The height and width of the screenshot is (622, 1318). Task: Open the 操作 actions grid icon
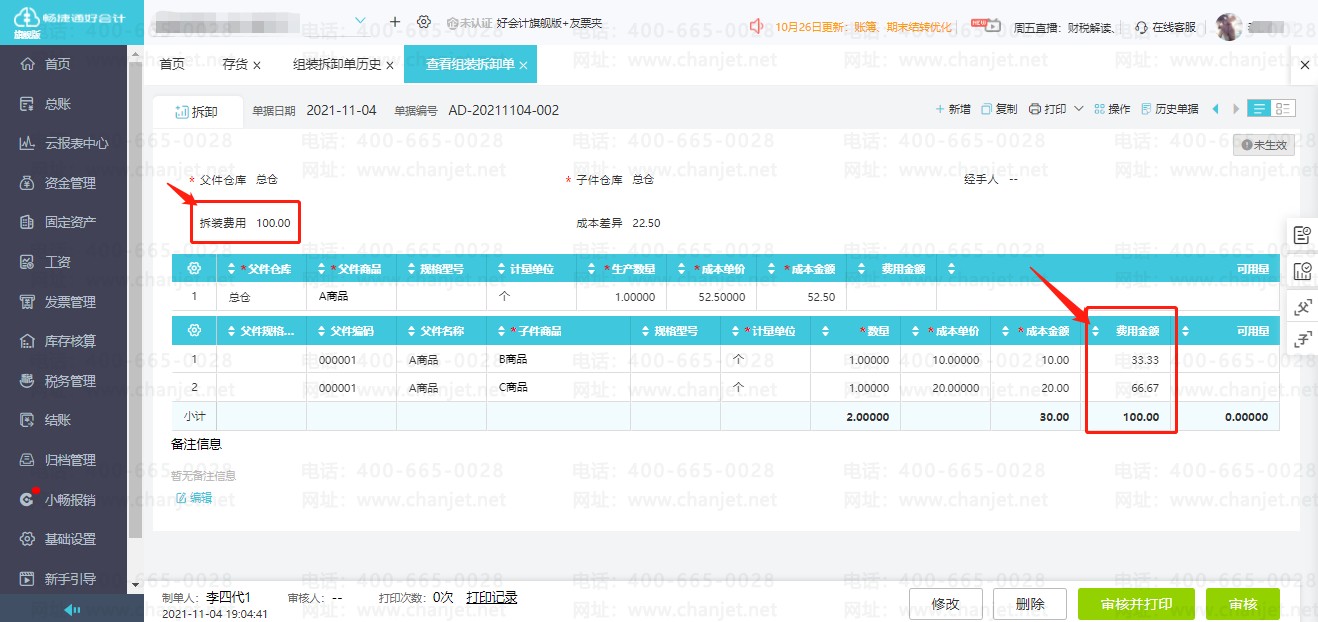coord(1100,109)
